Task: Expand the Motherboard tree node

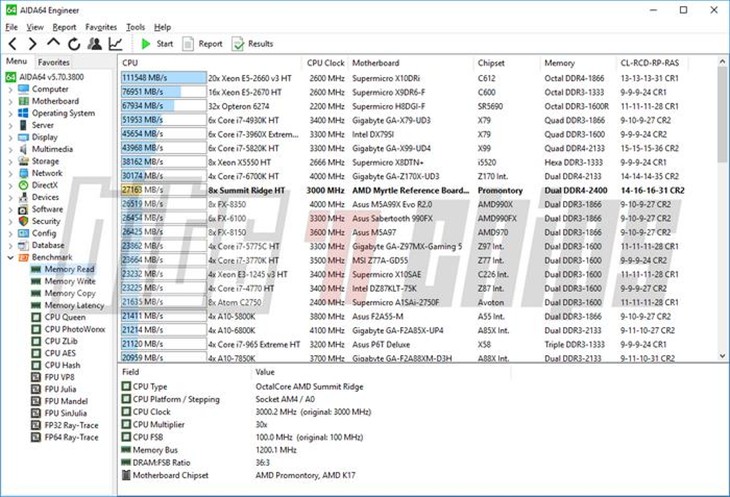Action: 11,101
